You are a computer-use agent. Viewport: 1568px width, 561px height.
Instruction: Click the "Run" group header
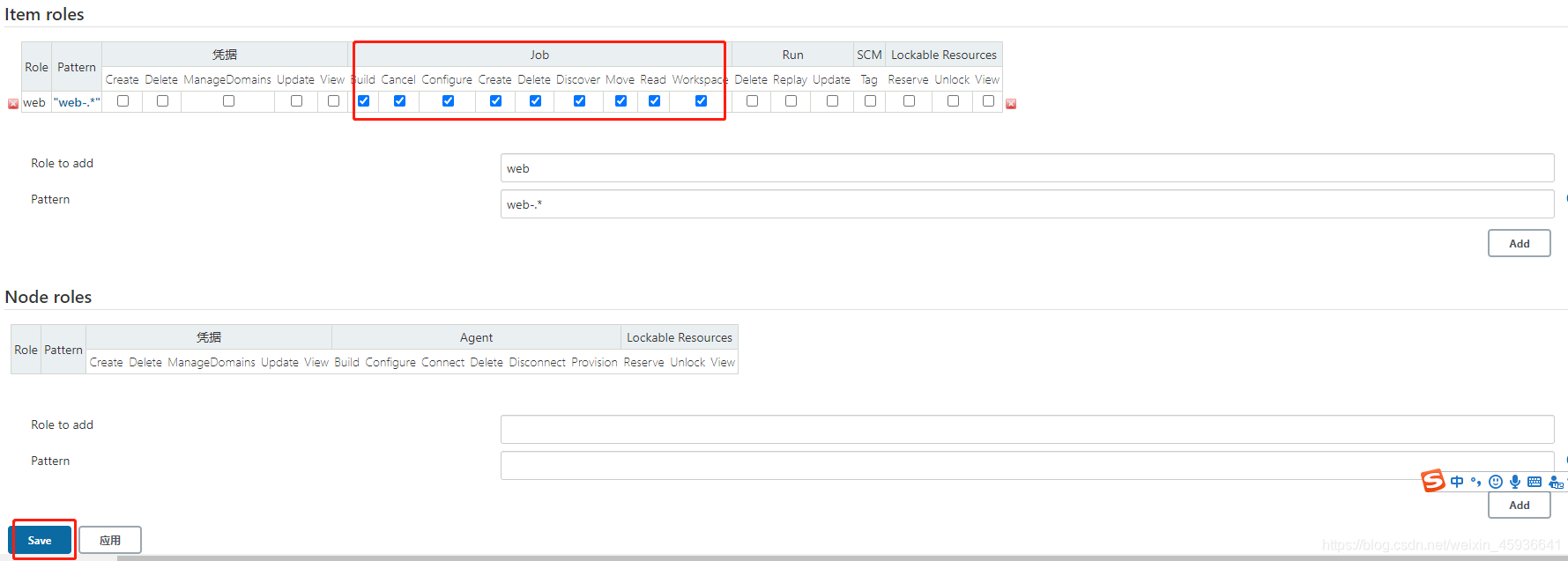pyautogui.click(x=793, y=55)
